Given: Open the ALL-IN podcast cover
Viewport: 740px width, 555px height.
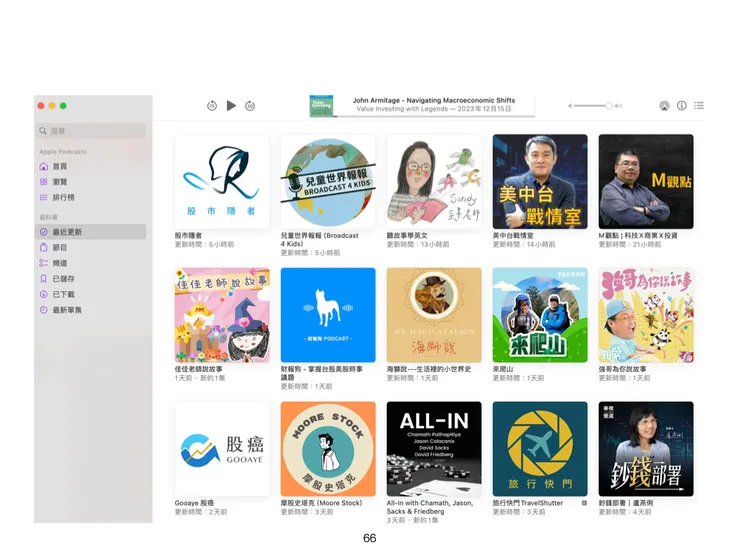Looking at the screenshot, I should [434, 449].
